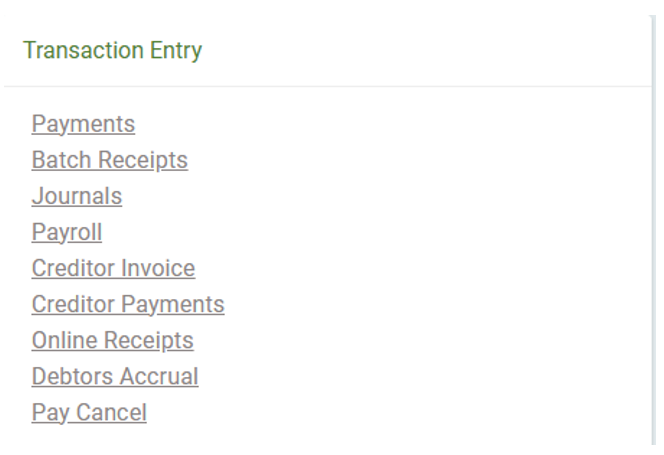664x455 pixels.
Task: Click the Pay Cancel link
Action: coord(89,412)
